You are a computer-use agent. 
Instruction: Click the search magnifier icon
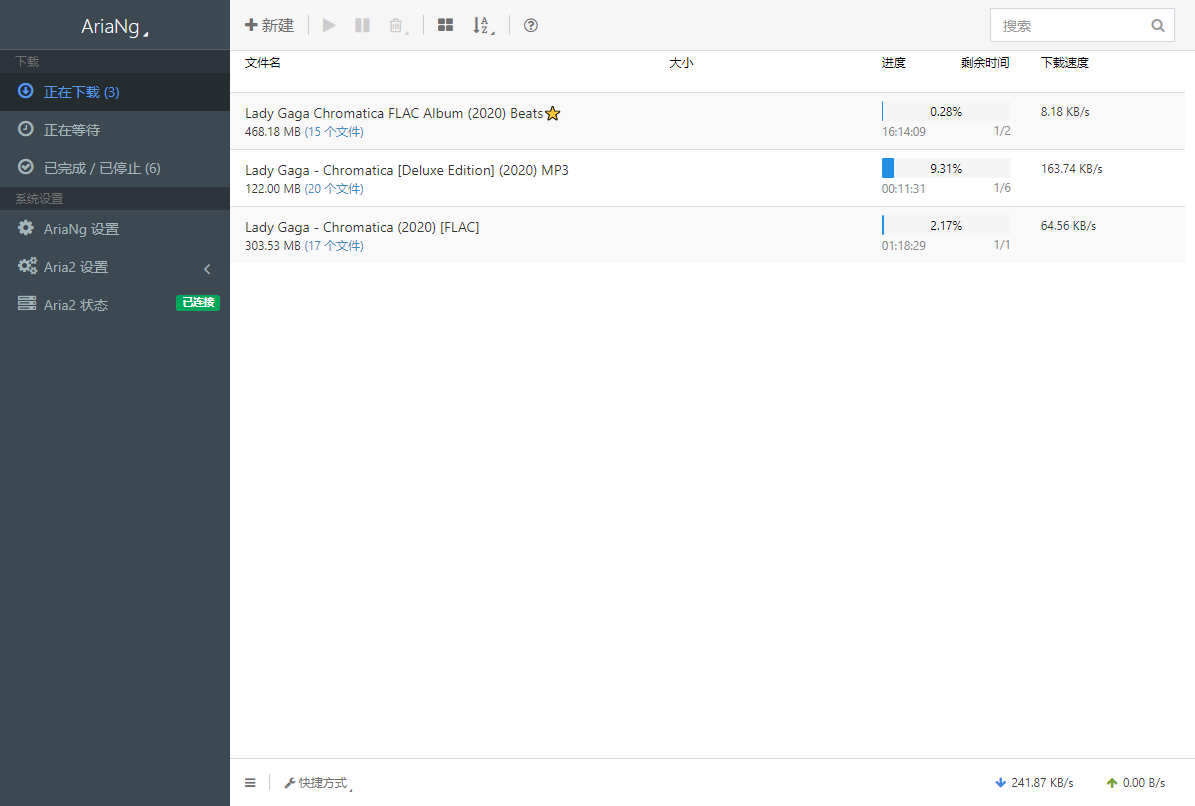point(1158,26)
